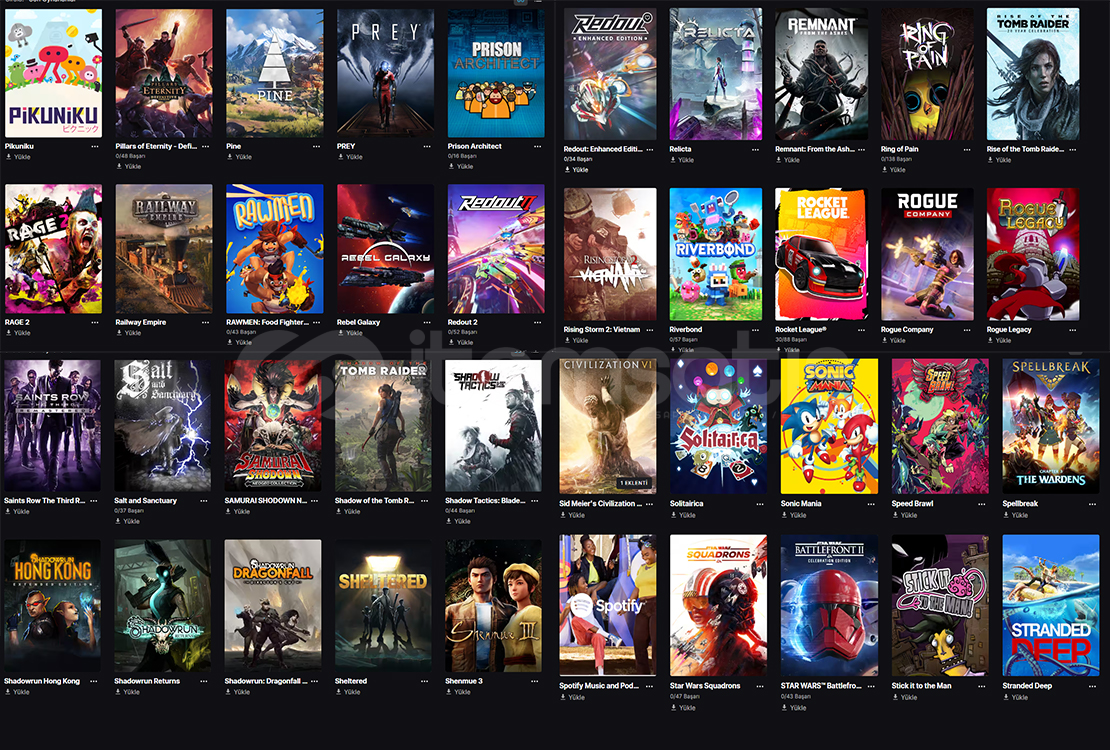This screenshot has height=750, width=1110.
Task: Show the ellipsis menu for Shadowrun Returns
Action: pyautogui.click(x=204, y=681)
